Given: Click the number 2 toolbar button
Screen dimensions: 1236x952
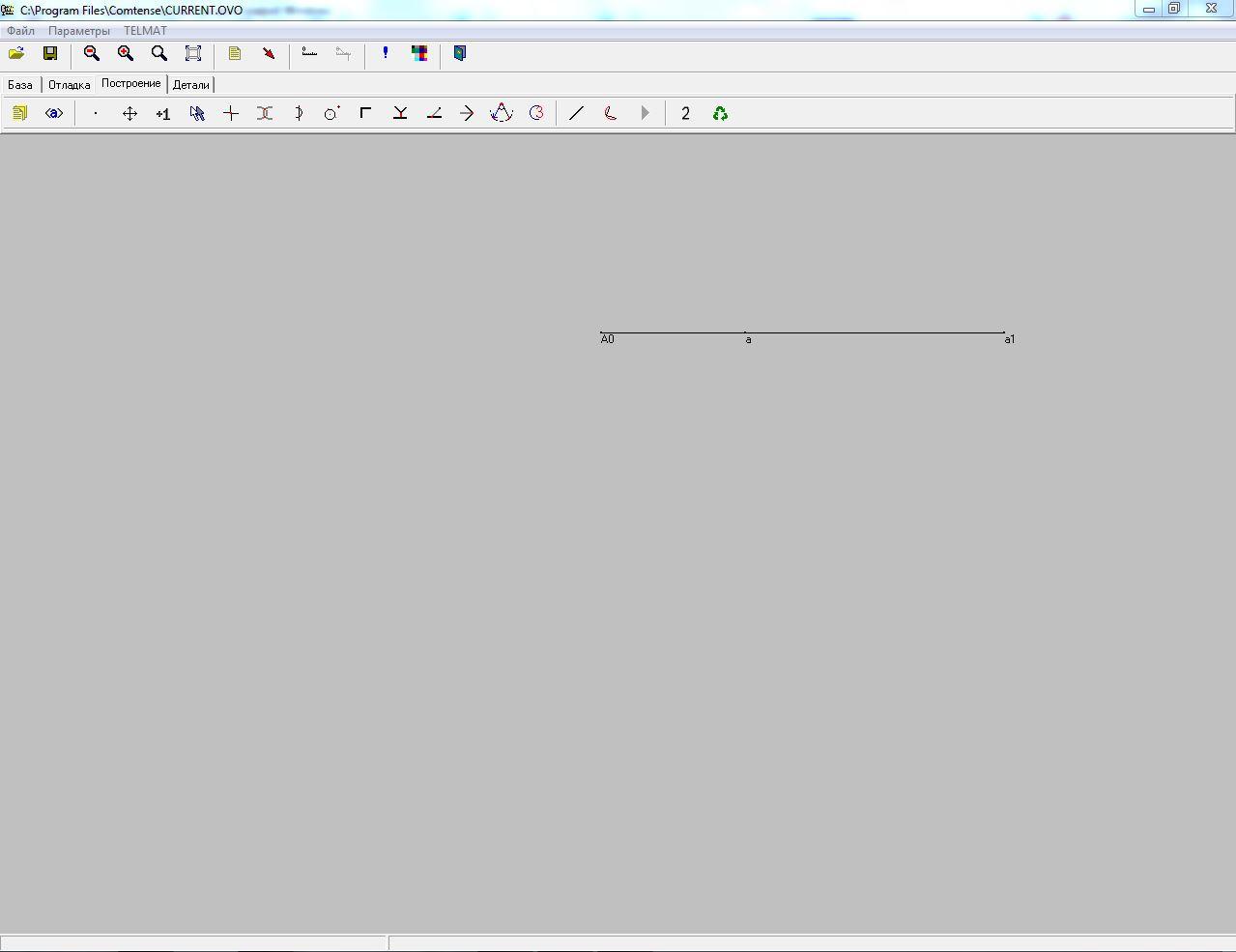Looking at the screenshot, I should coord(686,114).
